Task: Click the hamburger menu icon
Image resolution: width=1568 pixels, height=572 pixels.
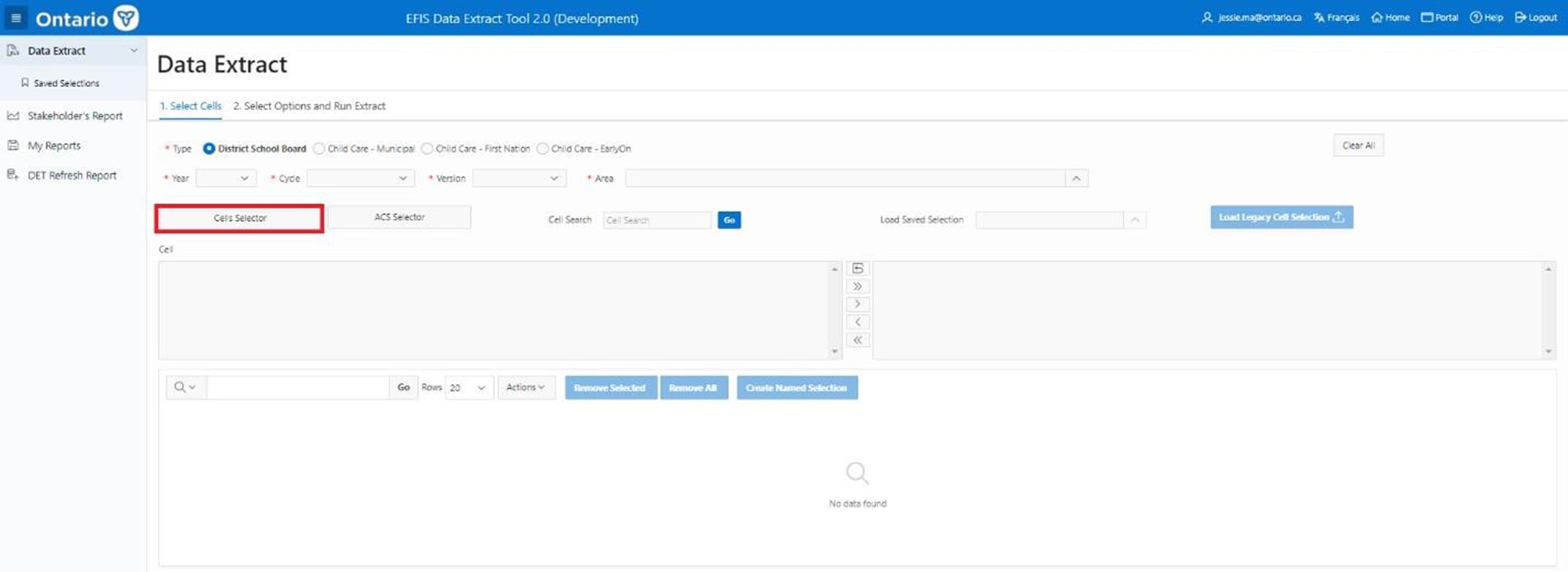Action: (x=15, y=18)
